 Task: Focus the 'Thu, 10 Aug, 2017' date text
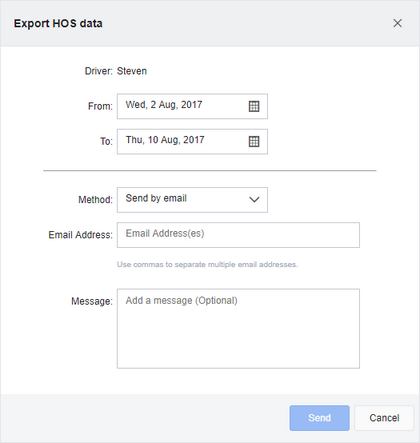[165, 140]
